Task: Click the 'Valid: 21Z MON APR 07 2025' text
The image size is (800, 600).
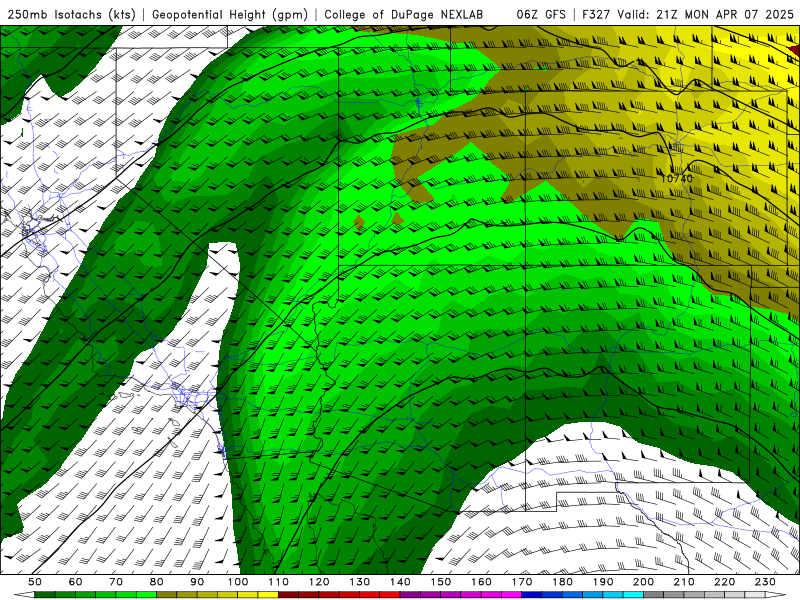Action: 706,15
